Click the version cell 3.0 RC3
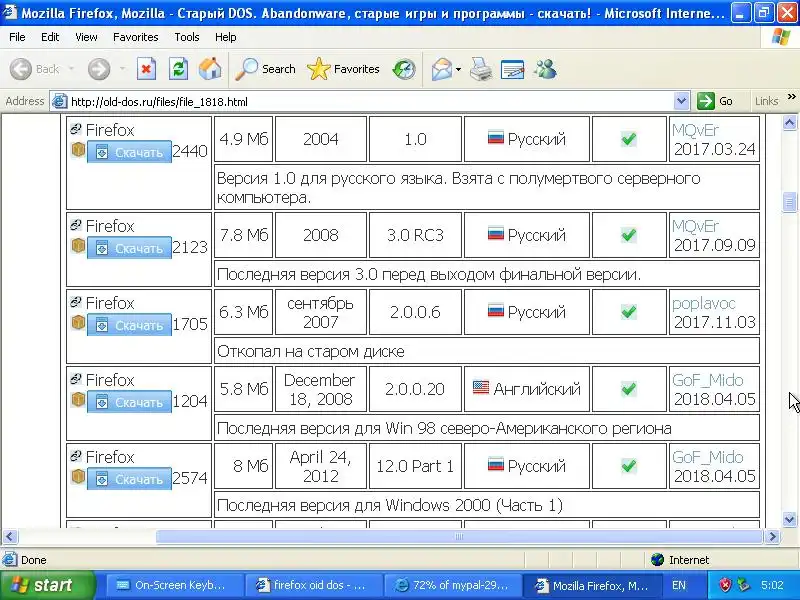The width and height of the screenshot is (800, 600). pos(415,235)
